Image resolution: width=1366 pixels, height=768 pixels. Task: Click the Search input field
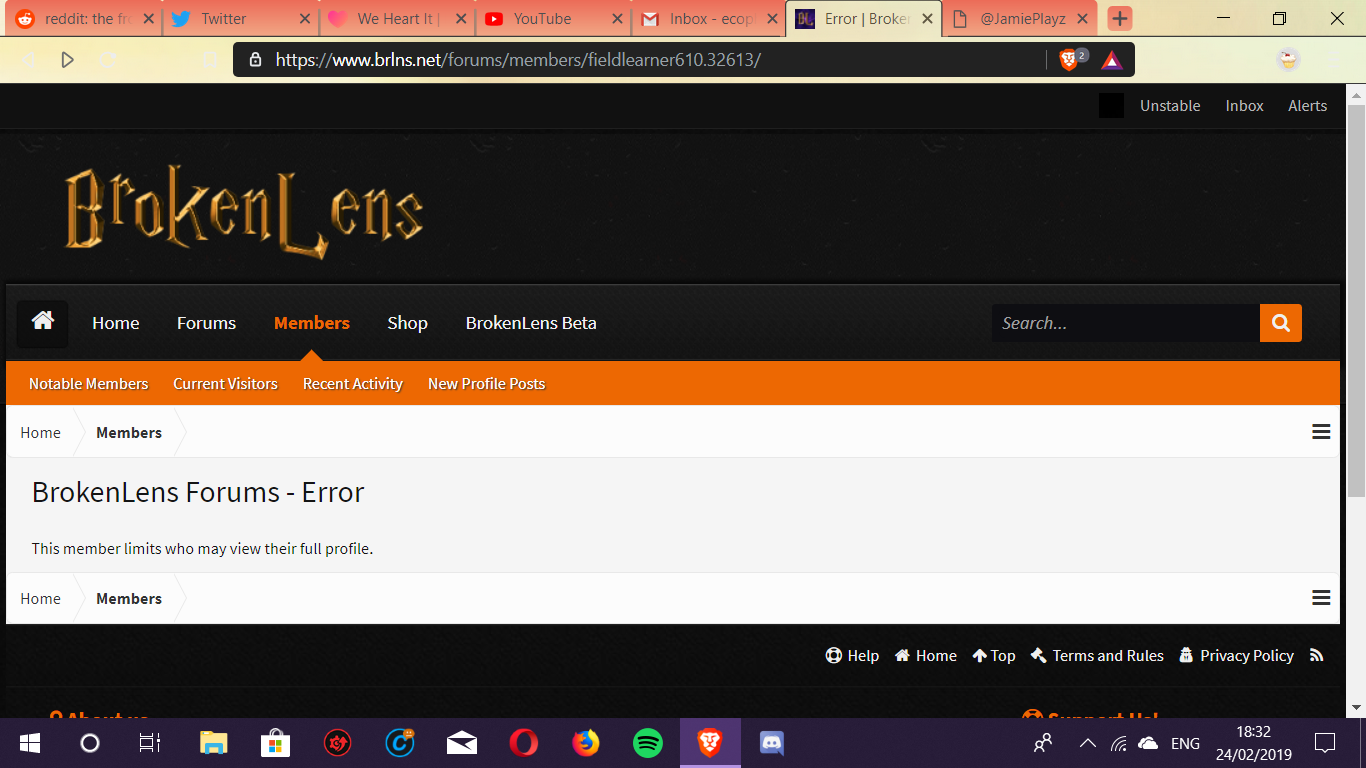[x=1126, y=323]
